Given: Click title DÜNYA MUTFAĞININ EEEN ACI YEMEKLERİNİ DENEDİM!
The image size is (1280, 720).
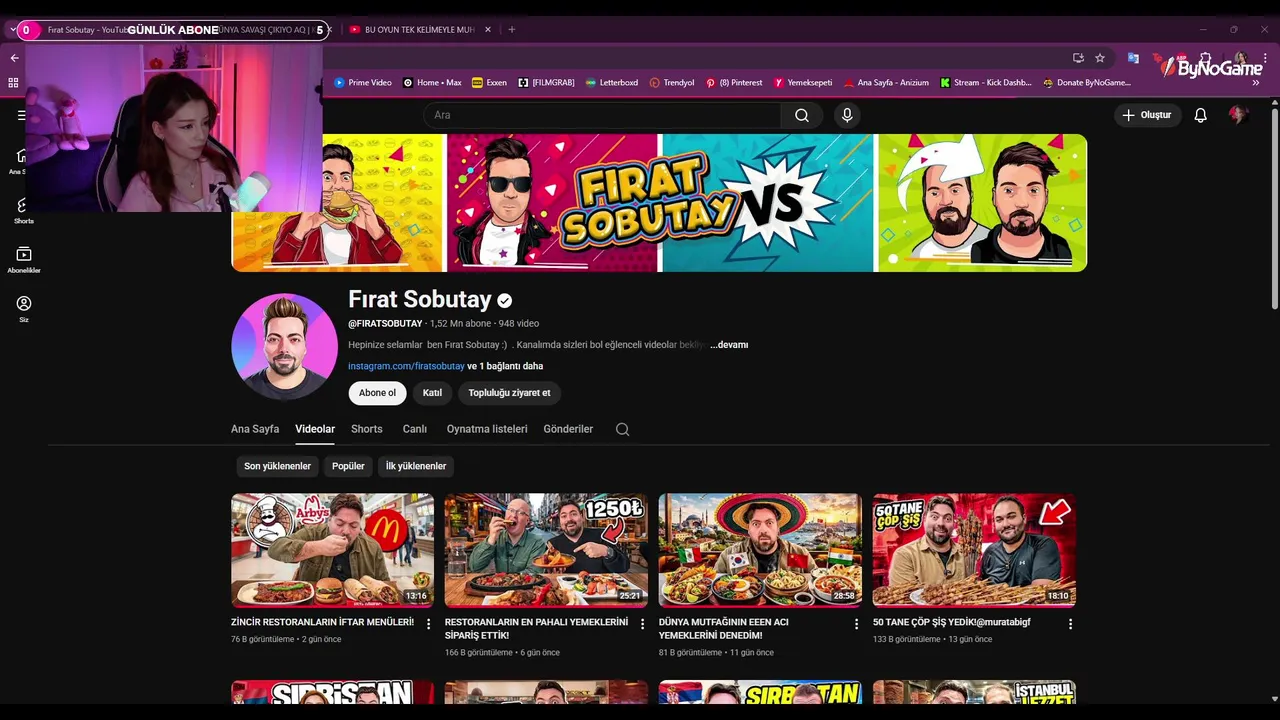Looking at the screenshot, I should (x=724, y=629).
